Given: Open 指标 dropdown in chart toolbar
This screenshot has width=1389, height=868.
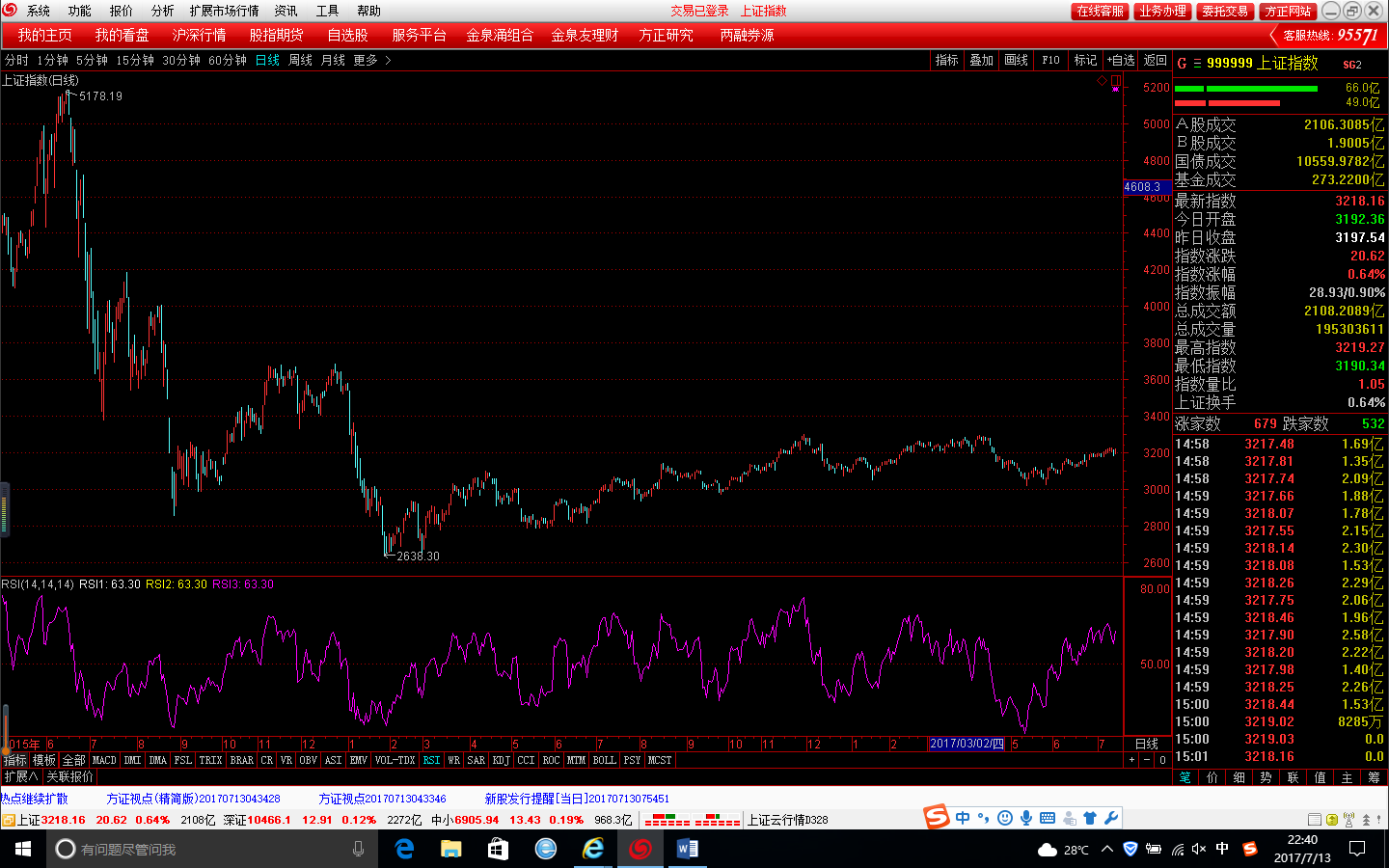Looking at the screenshot, I should click(946, 60).
